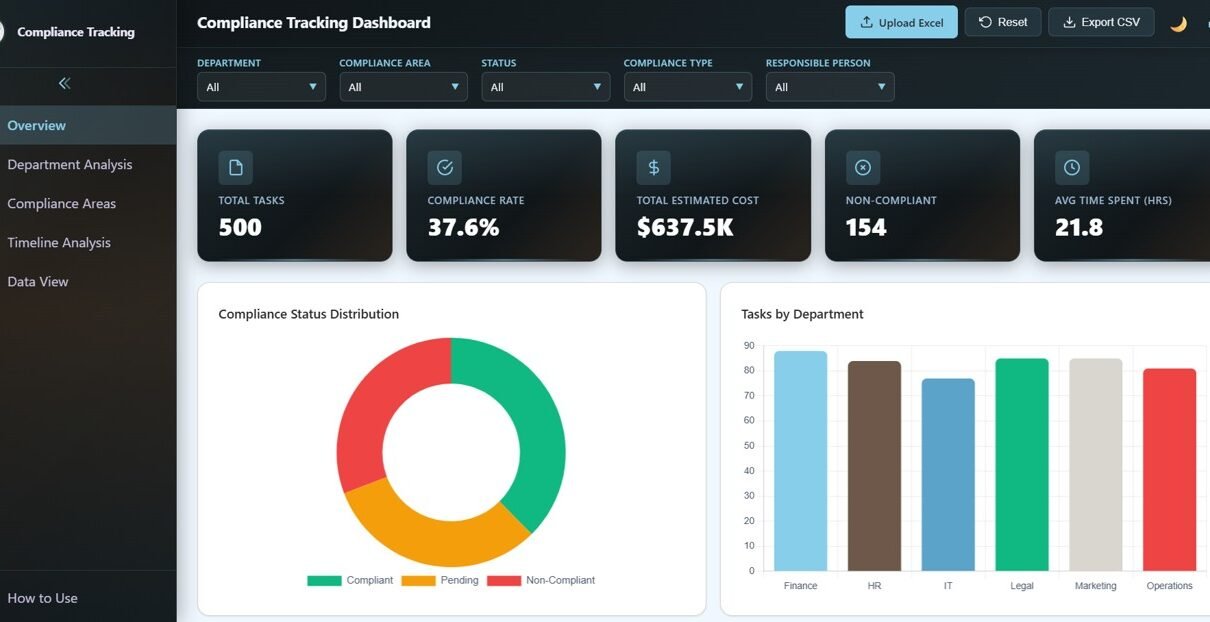The height and width of the screenshot is (622, 1210).
Task: Click the dollar icon on Total Estimated Cost card
Action: 654,168
